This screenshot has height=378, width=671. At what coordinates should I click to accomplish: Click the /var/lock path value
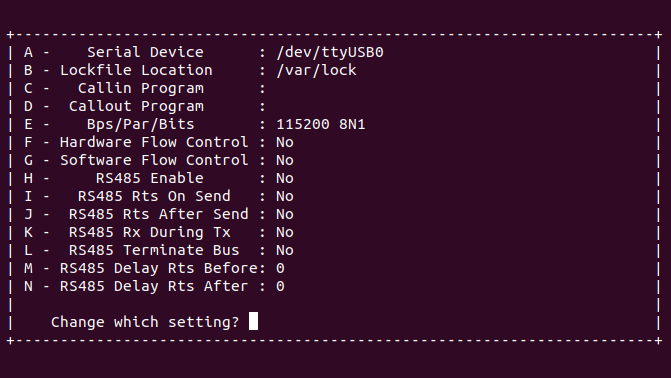[x=316, y=70]
